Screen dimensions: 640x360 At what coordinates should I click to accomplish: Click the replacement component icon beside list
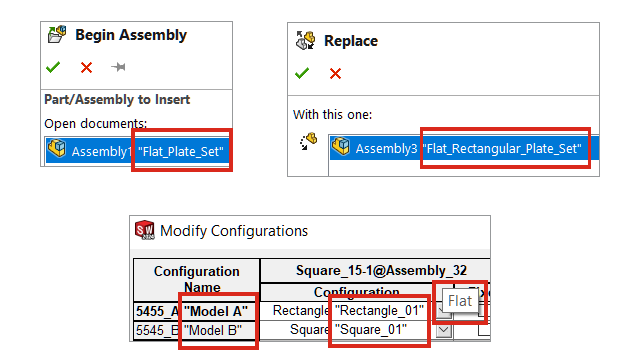coord(309,142)
